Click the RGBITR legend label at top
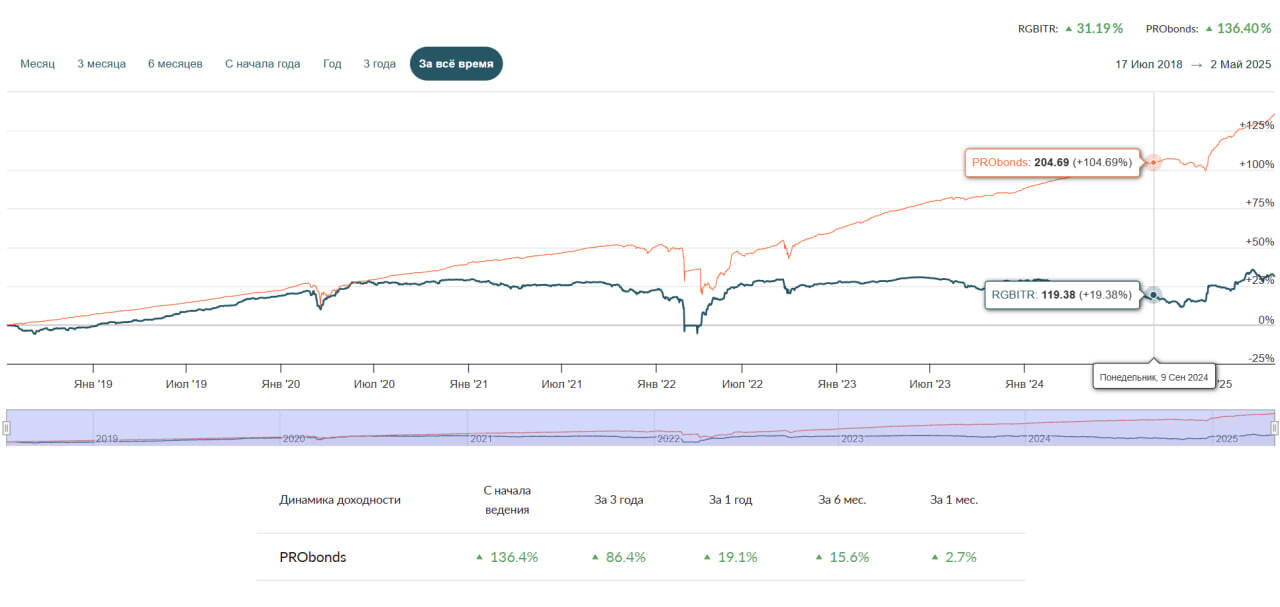Image resolution: width=1280 pixels, height=607 pixels. (x=1039, y=29)
